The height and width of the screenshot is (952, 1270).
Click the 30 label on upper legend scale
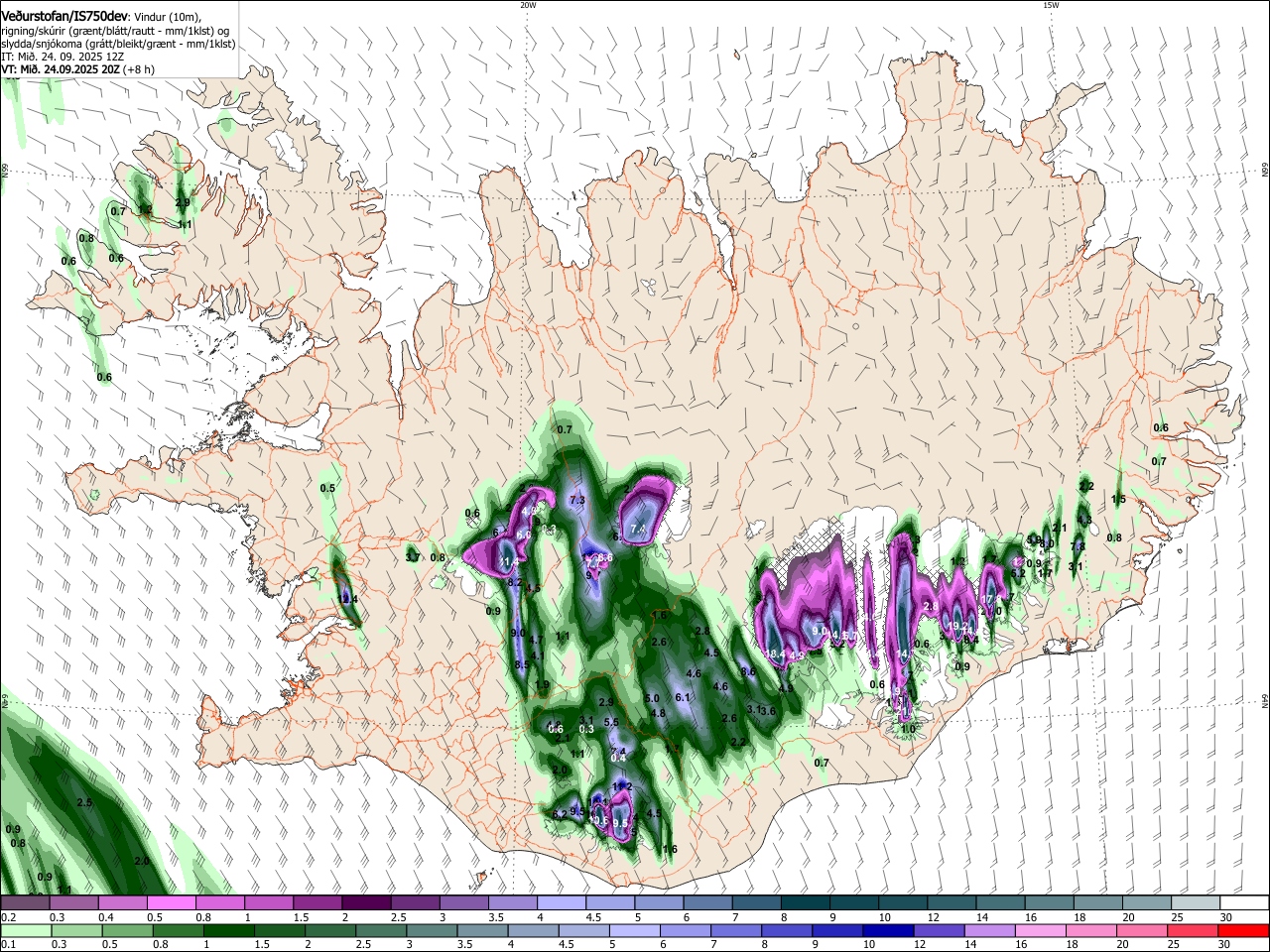1225,917
